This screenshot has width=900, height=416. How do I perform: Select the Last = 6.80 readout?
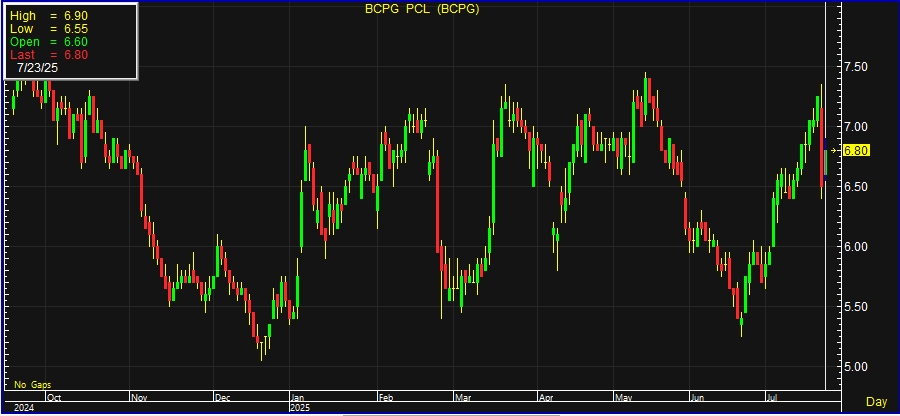[49, 55]
